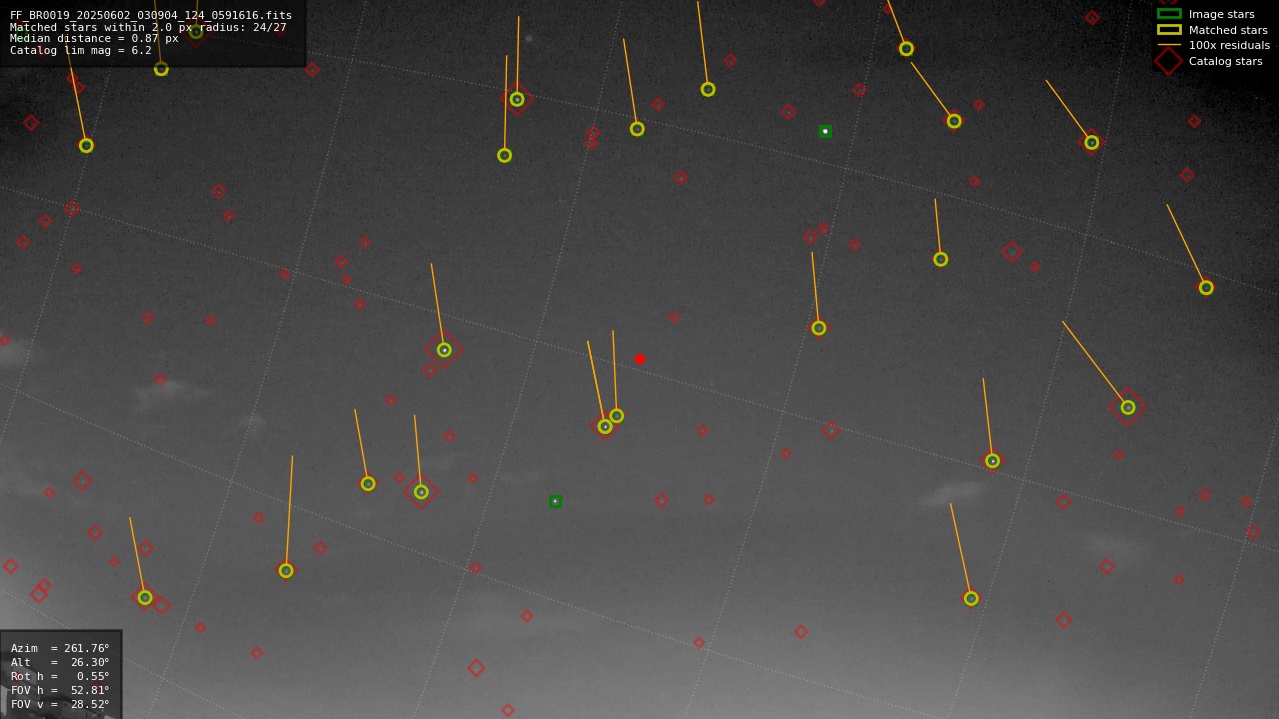The width and height of the screenshot is (1279, 719).
Task: Click the 'Catalog lim mag = 6.2' text
Action: [81, 50]
